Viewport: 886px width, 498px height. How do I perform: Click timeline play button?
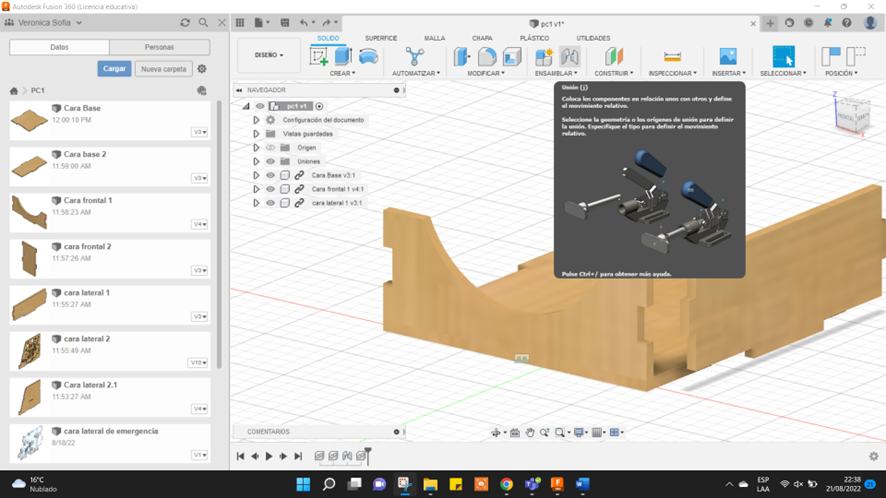(x=269, y=456)
